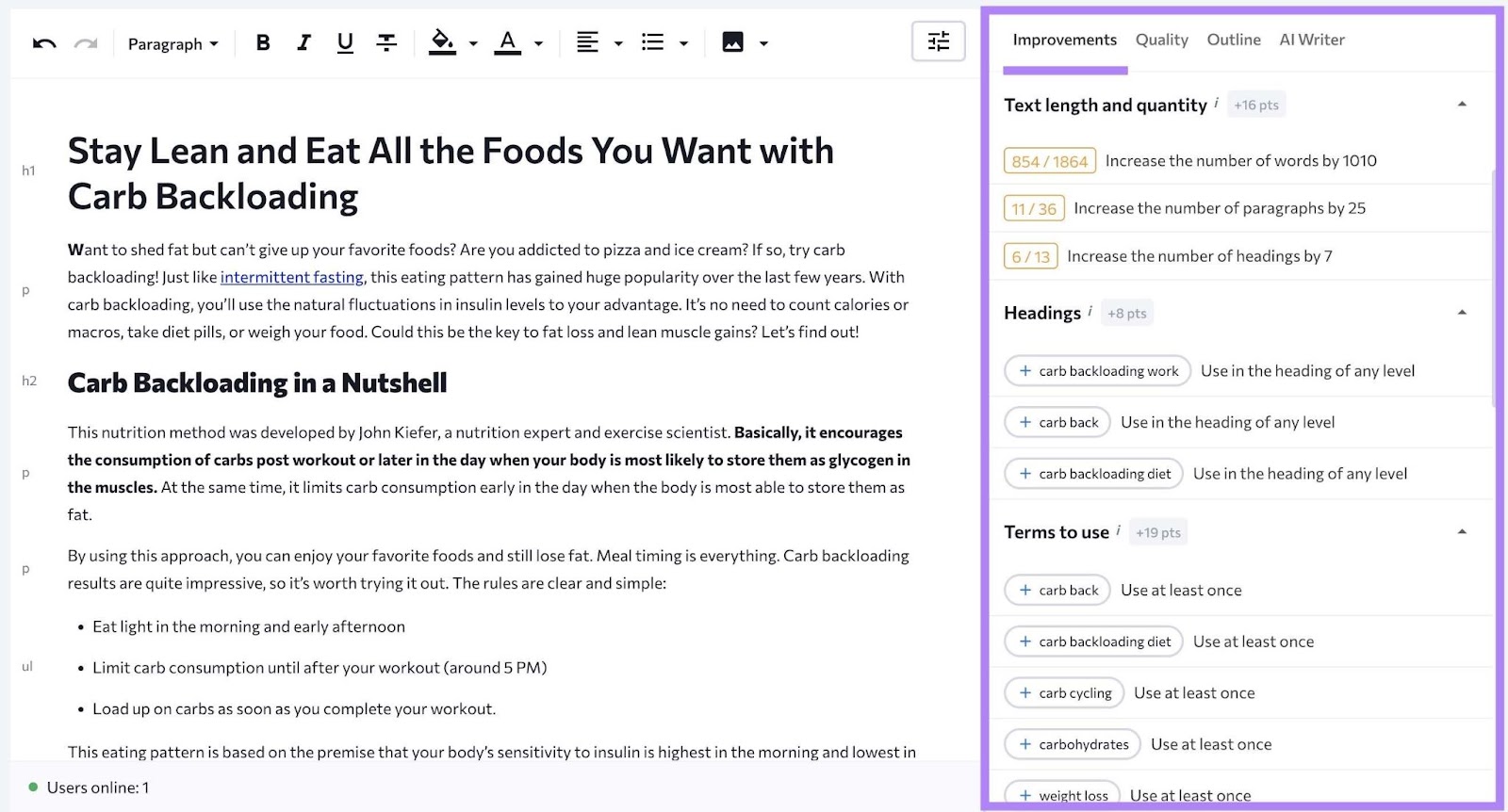Open the alignment options dropdown arrow
The height and width of the screenshot is (812, 1508).
click(x=618, y=43)
